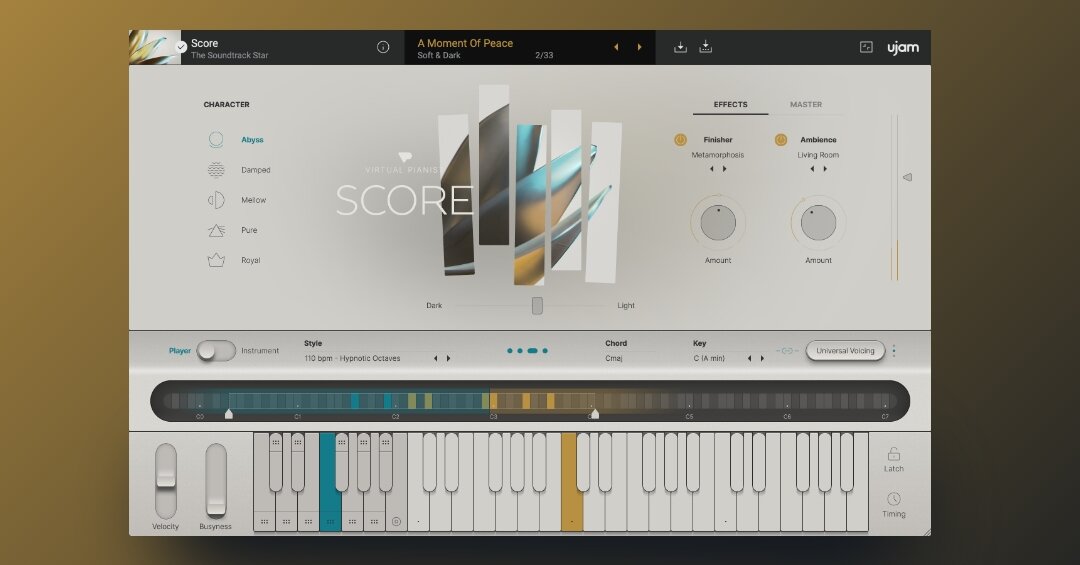Click the Player mode label
This screenshot has width=1080, height=565.
(x=180, y=351)
